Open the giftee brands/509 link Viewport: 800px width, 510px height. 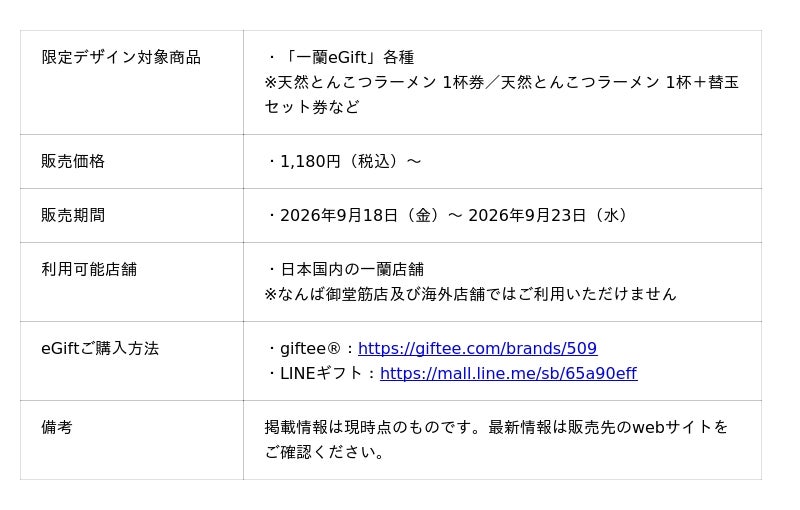point(477,348)
